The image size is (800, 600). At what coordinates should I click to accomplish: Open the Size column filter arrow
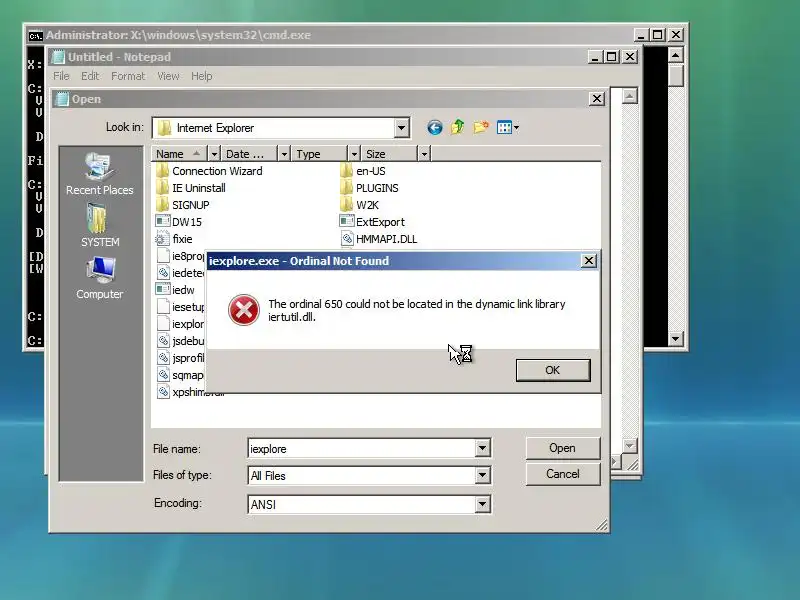click(x=424, y=154)
